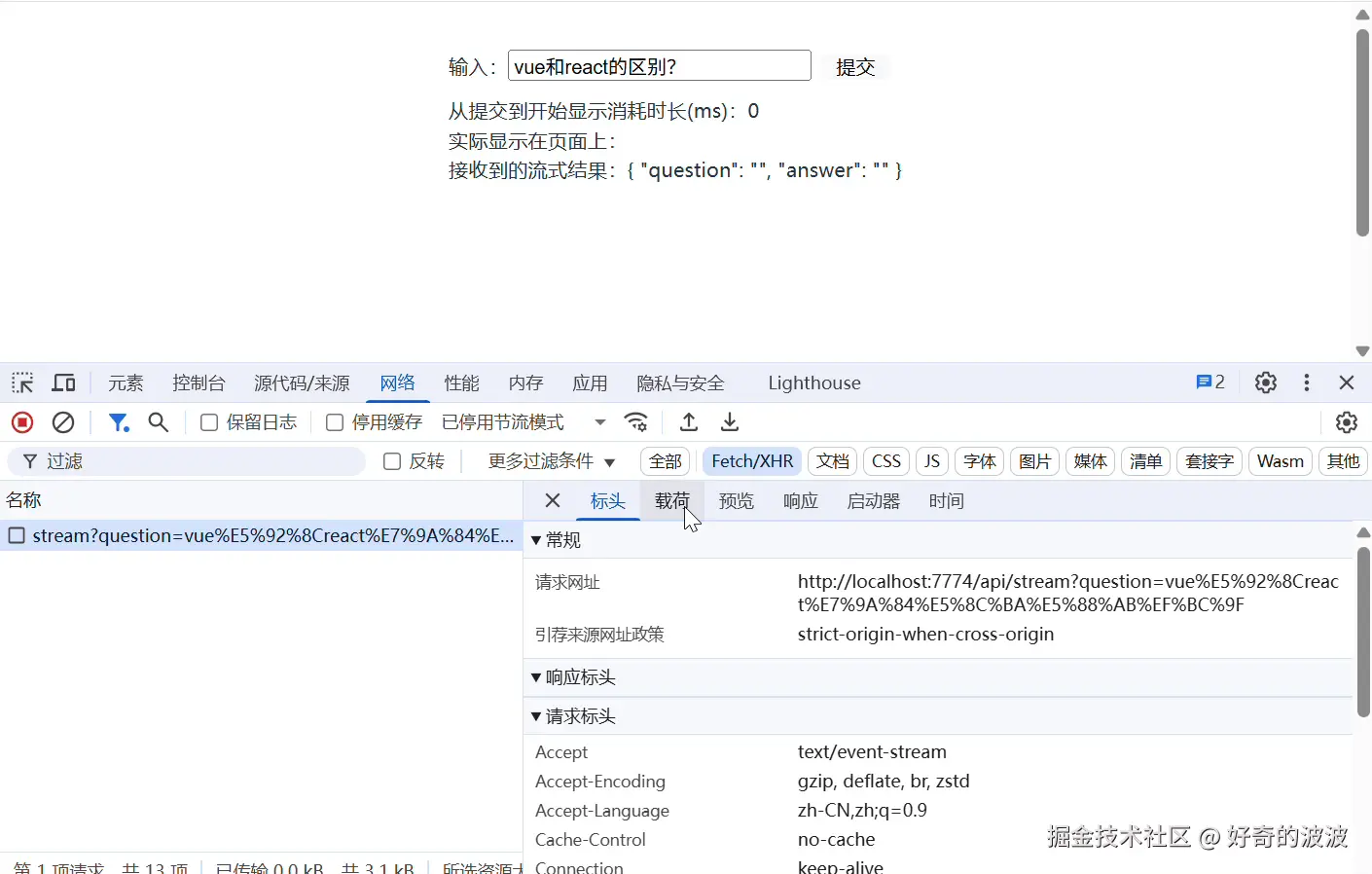Click the 提交 submit button

tap(856, 66)
